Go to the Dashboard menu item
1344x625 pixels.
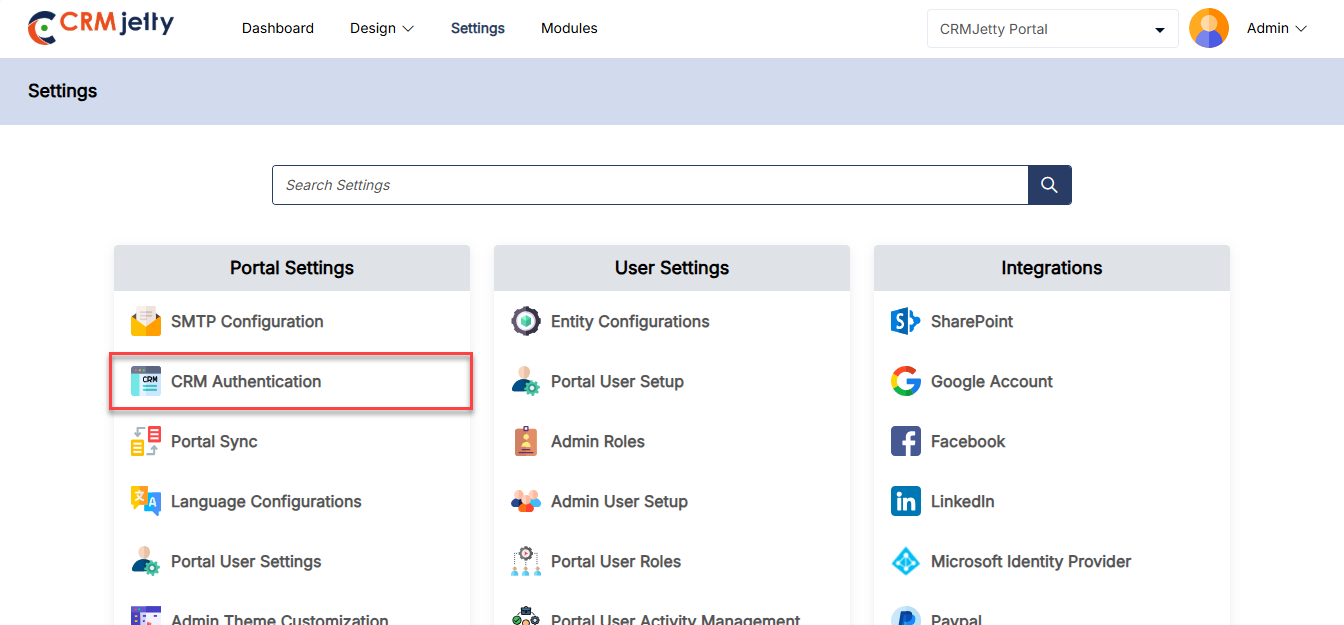click(x=278, y=28)
